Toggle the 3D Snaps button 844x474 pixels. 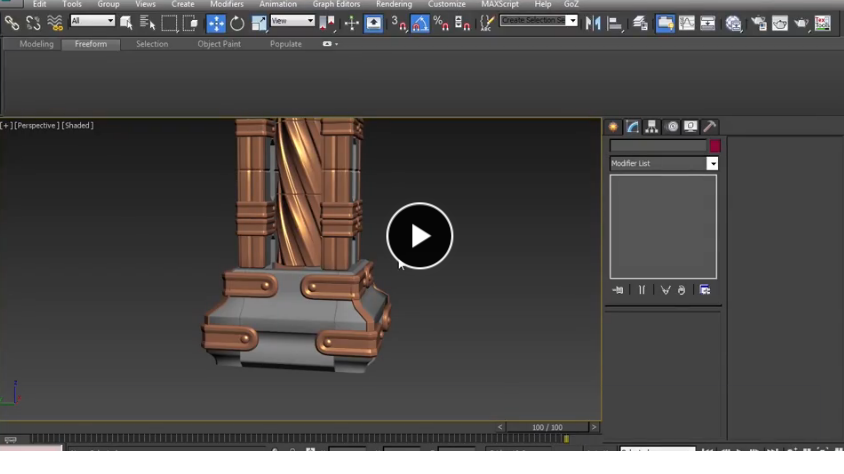[399, 23]
